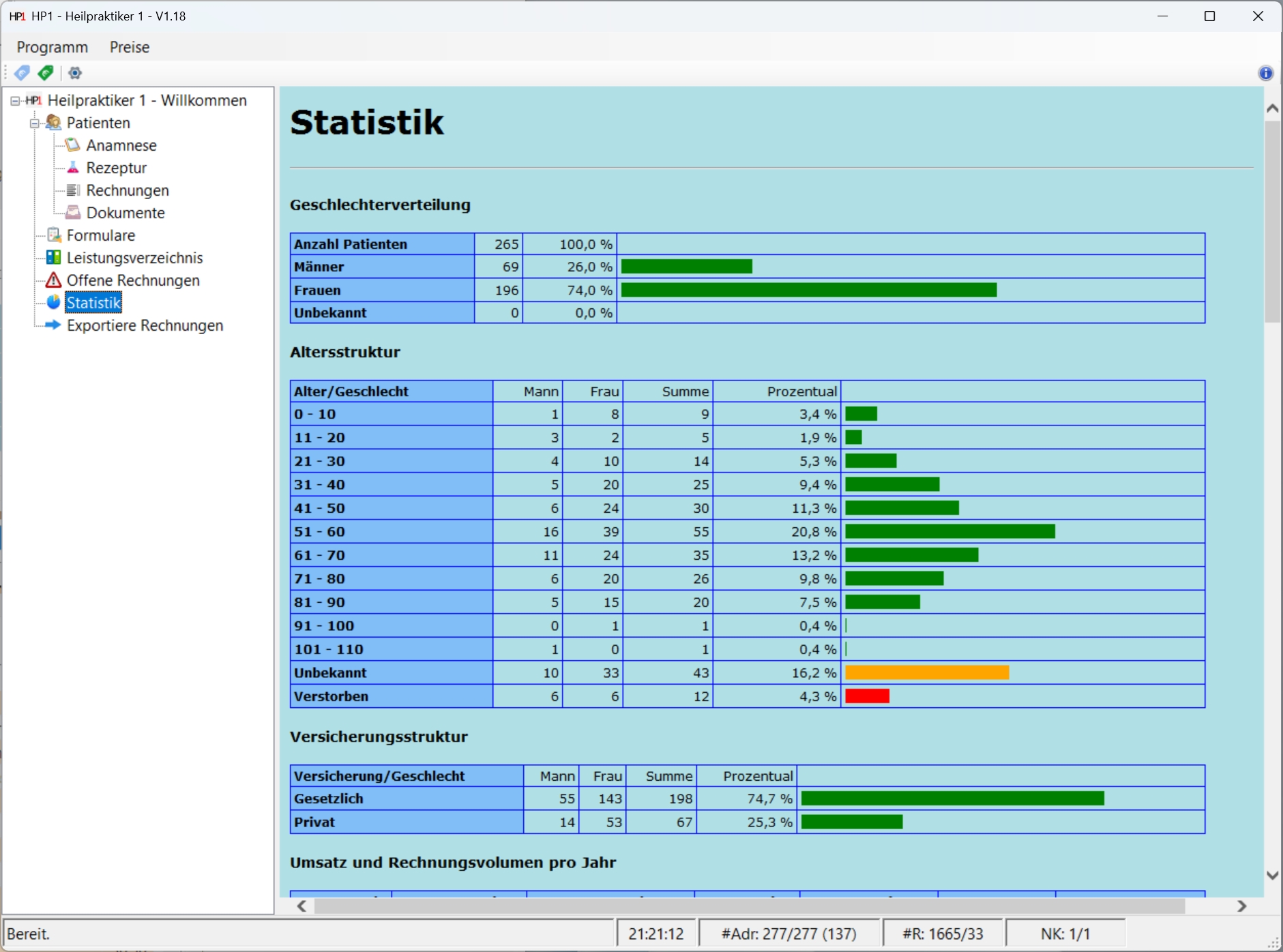This screenshot has width=1283, height=952.
Task: Click the Rezeptur flask icon
Action: (73, 168)
